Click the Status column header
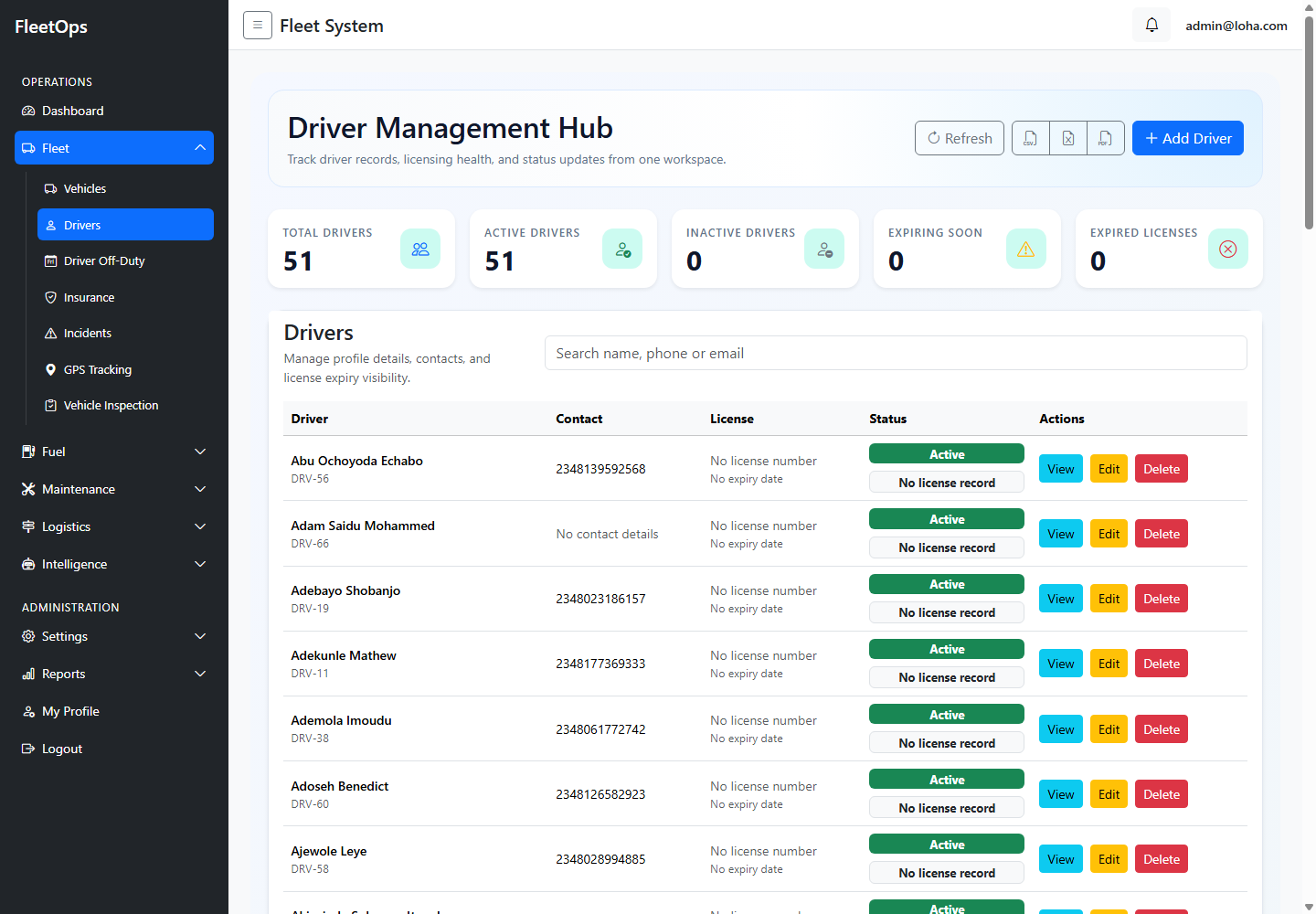Image resolution: width=1316 pixels, height=914 pixels. tap(888, 419)
